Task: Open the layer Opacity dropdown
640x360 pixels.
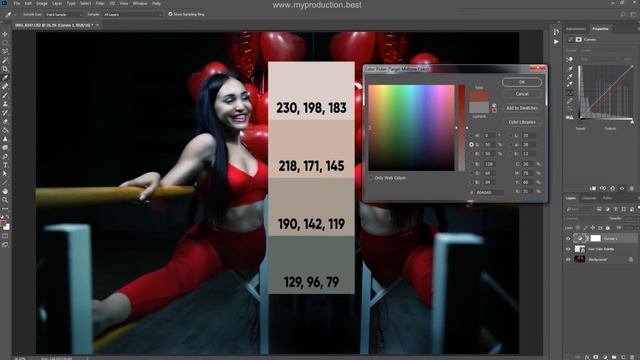Action: coord(631,218)
